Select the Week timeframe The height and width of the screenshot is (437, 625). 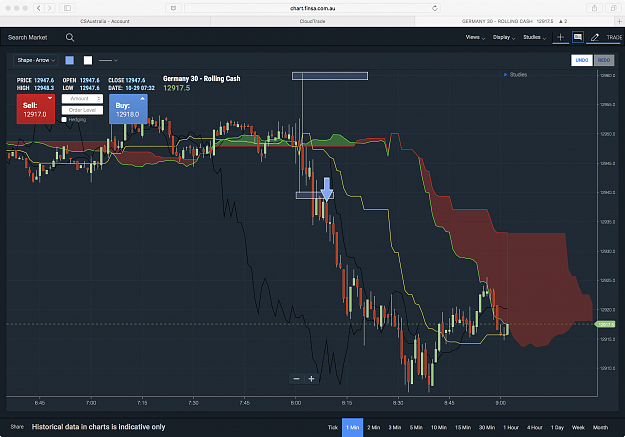(578, 427)
